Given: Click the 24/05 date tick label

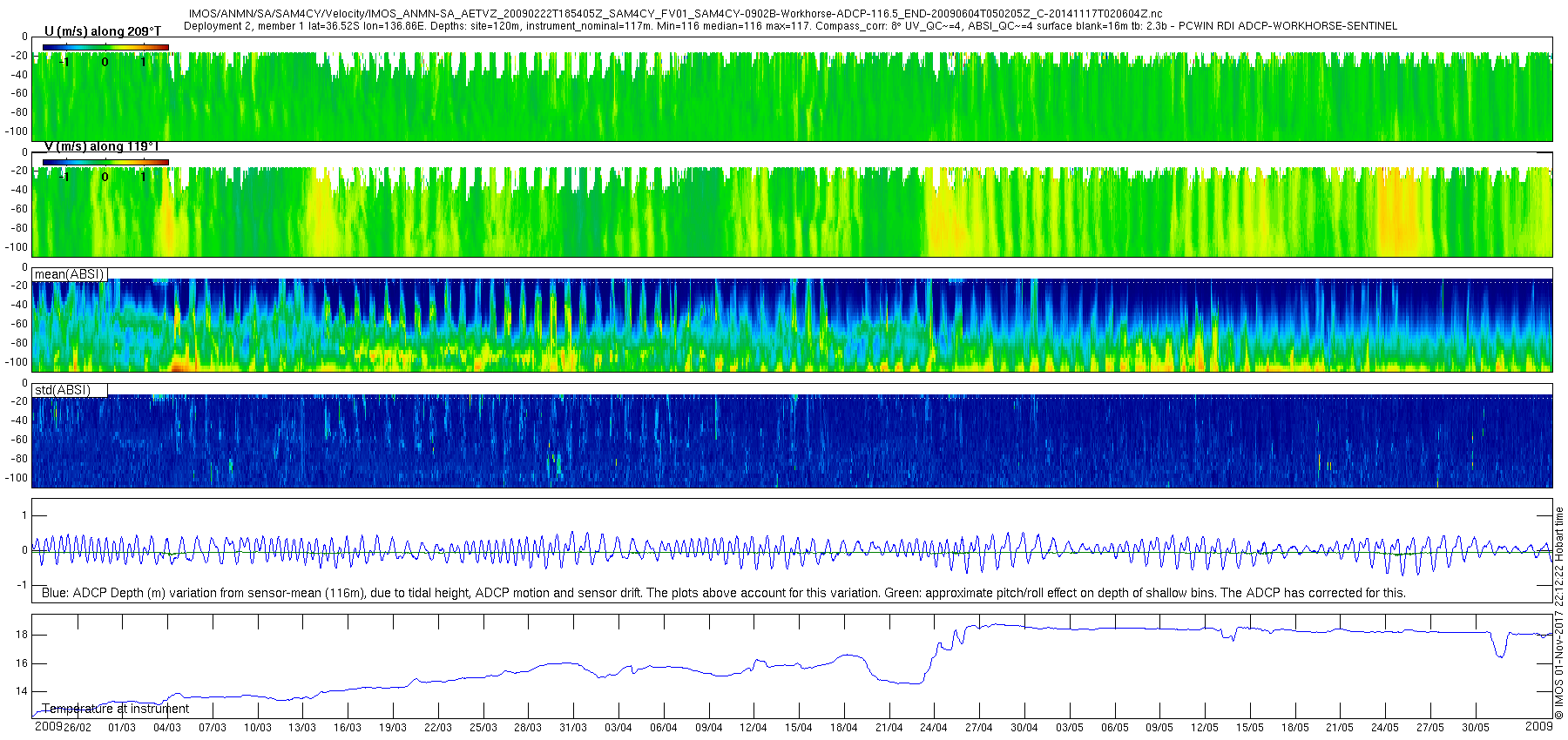Looking at the screenshot, I should [1385, 728].
